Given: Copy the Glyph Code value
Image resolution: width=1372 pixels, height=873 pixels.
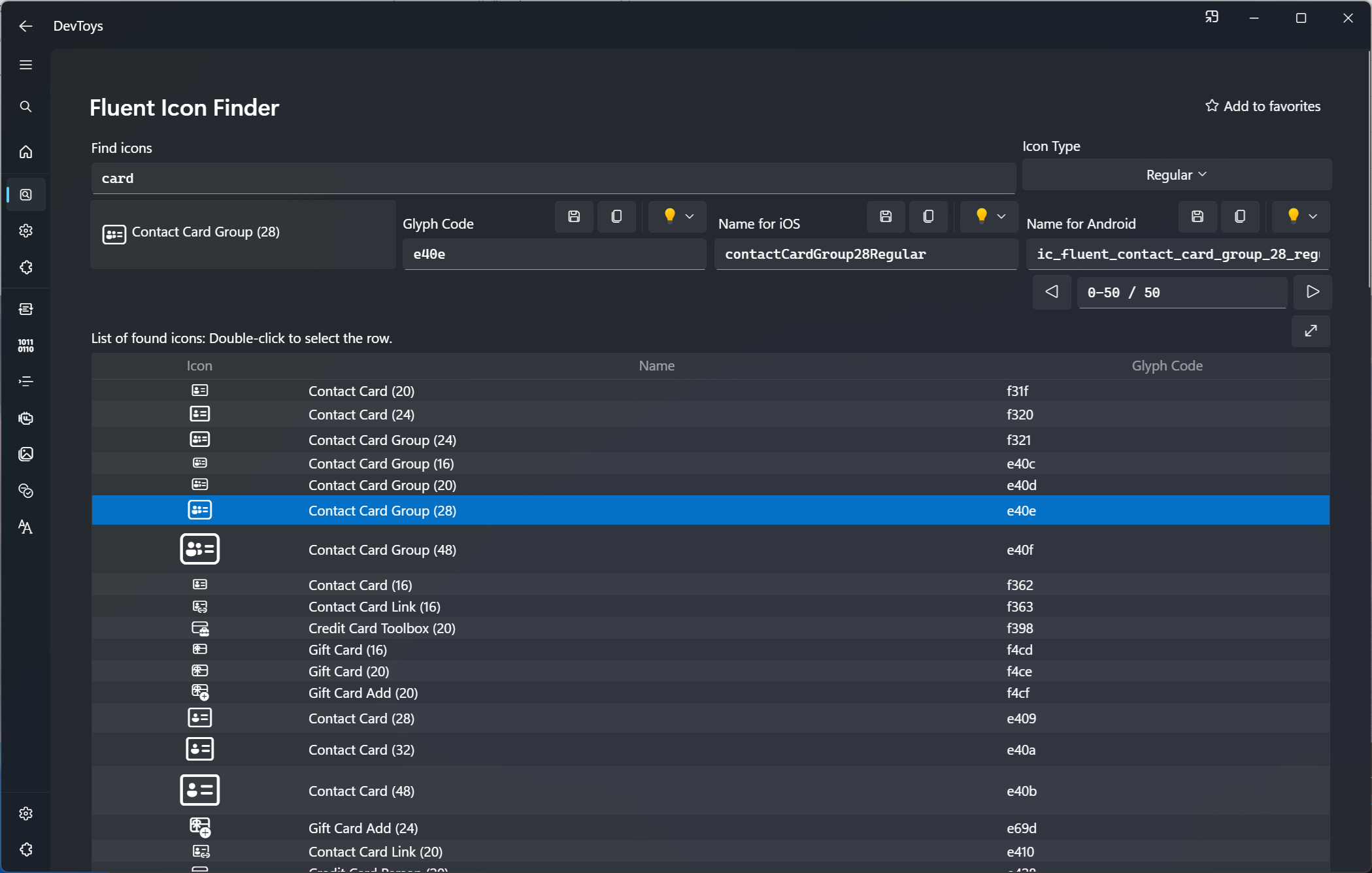Looking at the screenshot, I should (x=616, y=216).
